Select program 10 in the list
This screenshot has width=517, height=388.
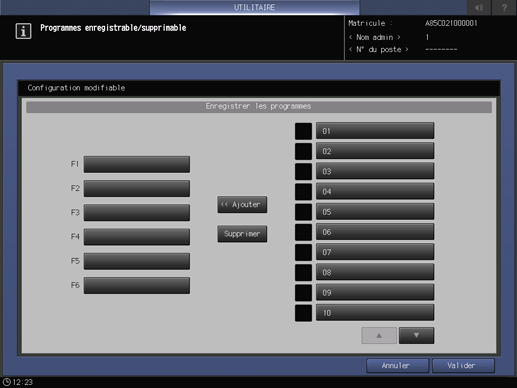pyautogui.click(x=375, y=313)
